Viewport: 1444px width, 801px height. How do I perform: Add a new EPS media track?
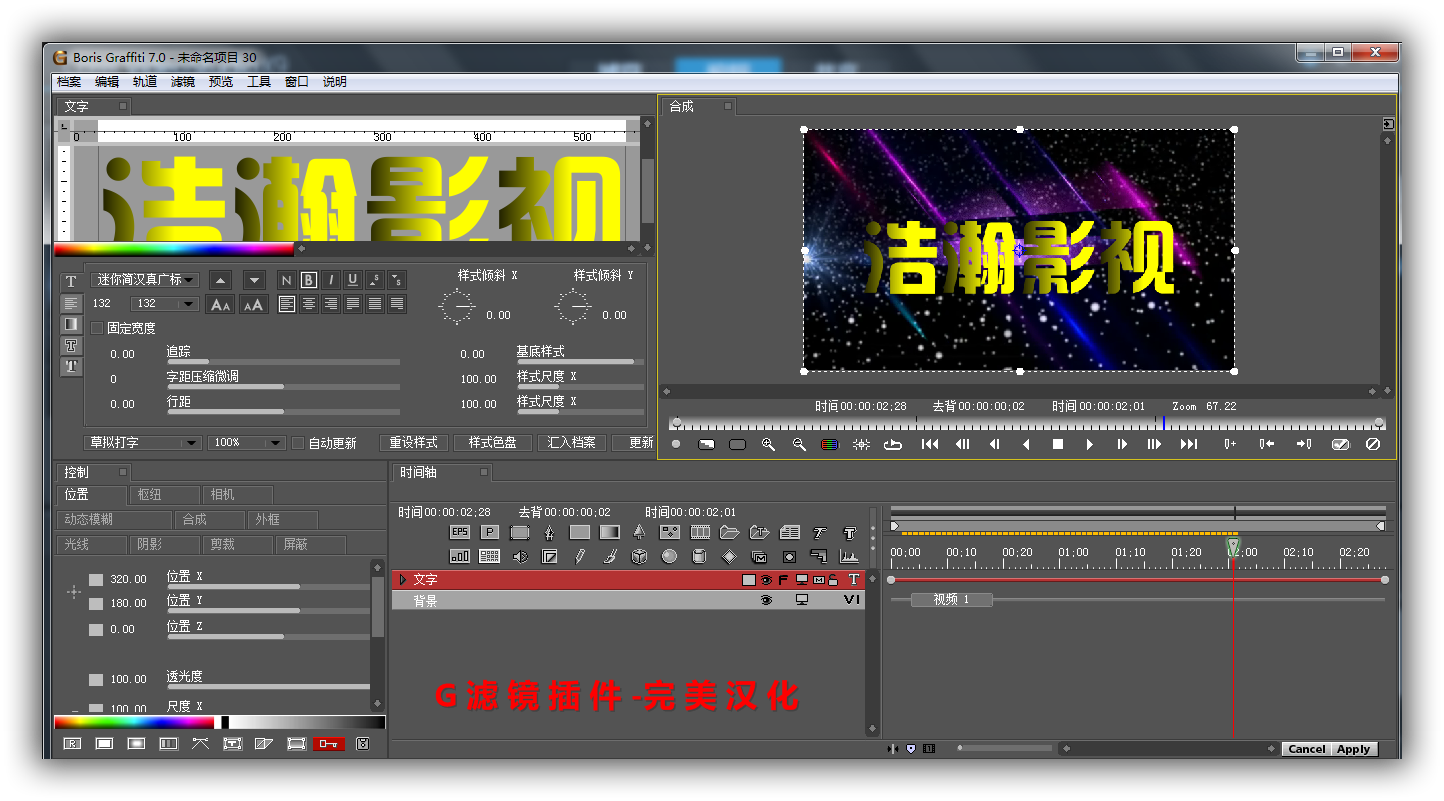pos(459,532)
